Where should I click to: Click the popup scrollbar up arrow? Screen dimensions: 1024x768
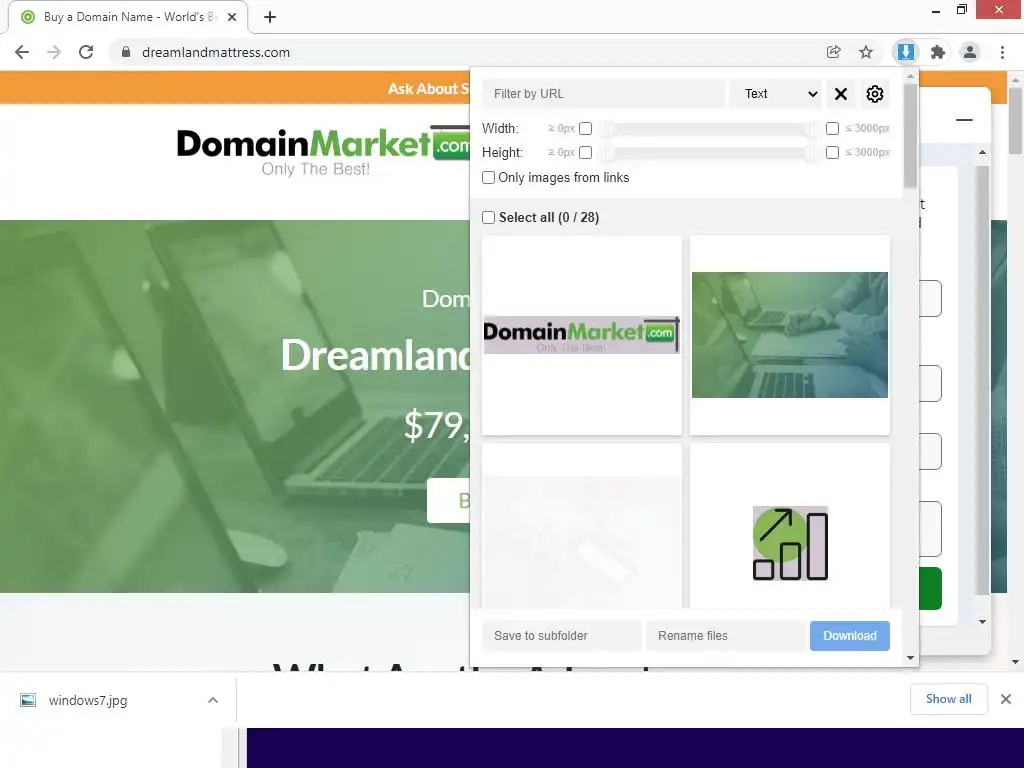pos(910,76)
